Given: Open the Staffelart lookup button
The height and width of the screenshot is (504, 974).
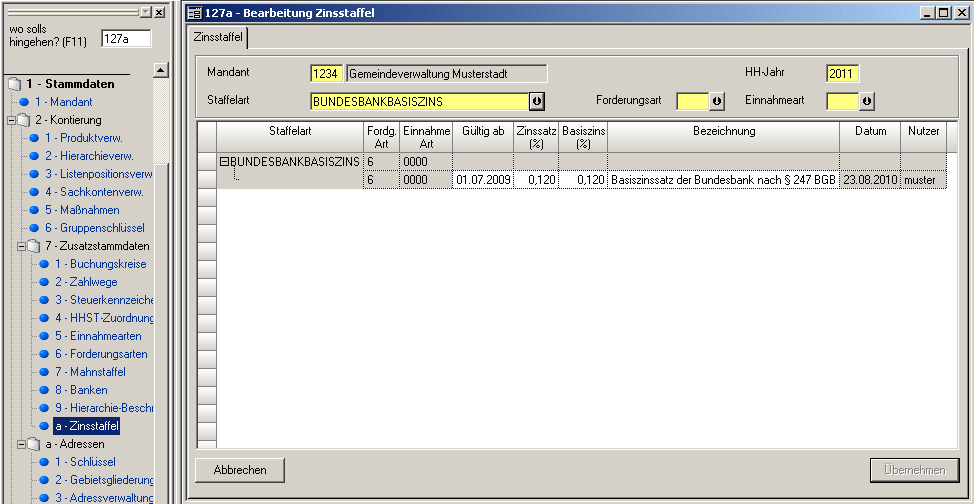Looking at the screenshot, I should (x=537, y=102).
